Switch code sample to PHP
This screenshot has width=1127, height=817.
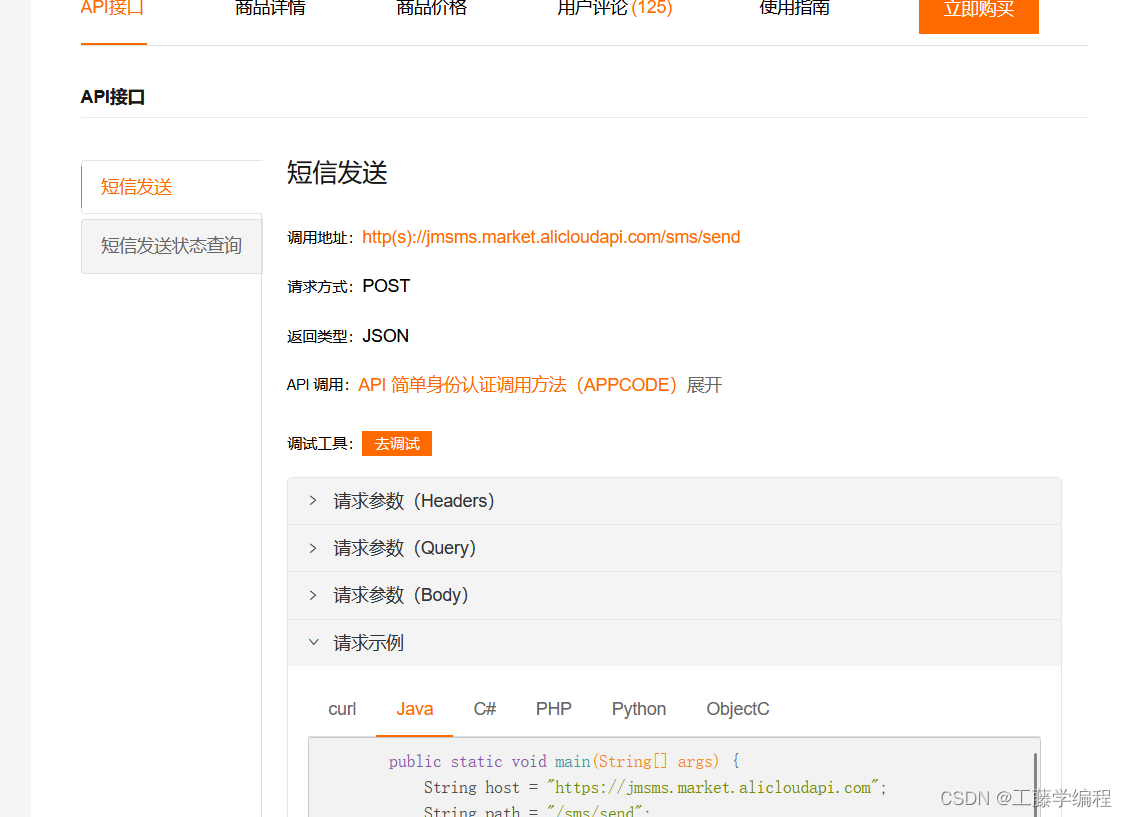click(553, 709)
